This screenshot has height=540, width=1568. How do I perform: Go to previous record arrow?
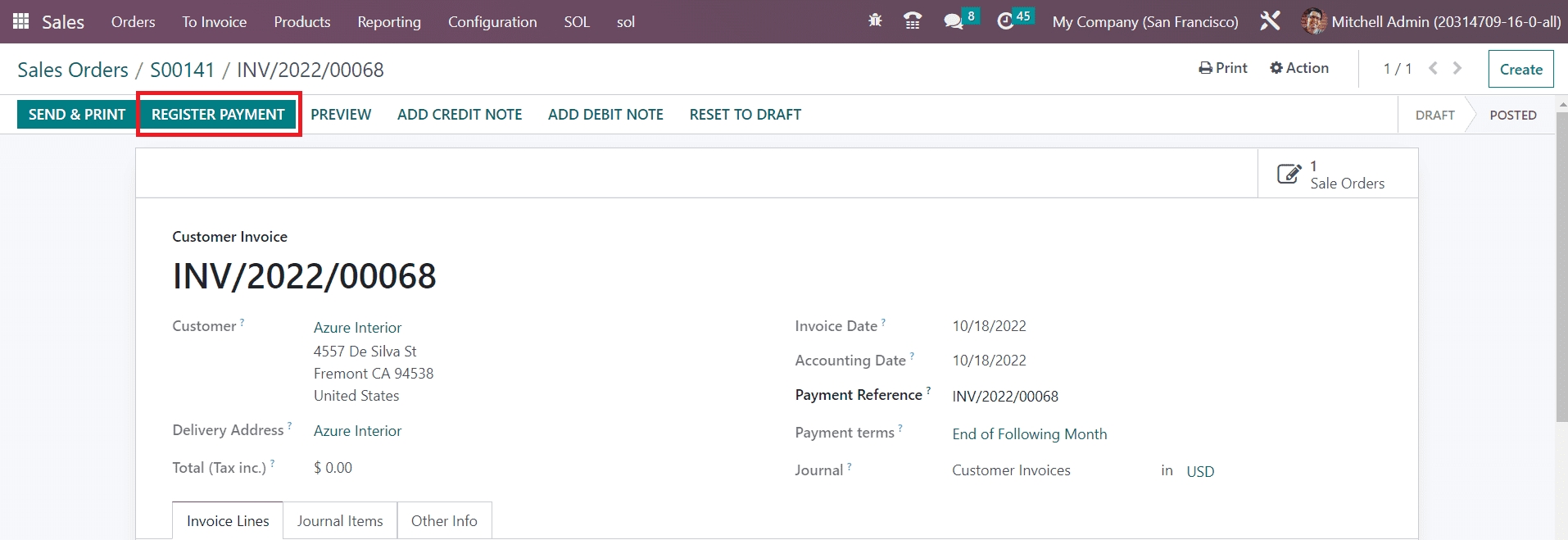point(1433,69)
